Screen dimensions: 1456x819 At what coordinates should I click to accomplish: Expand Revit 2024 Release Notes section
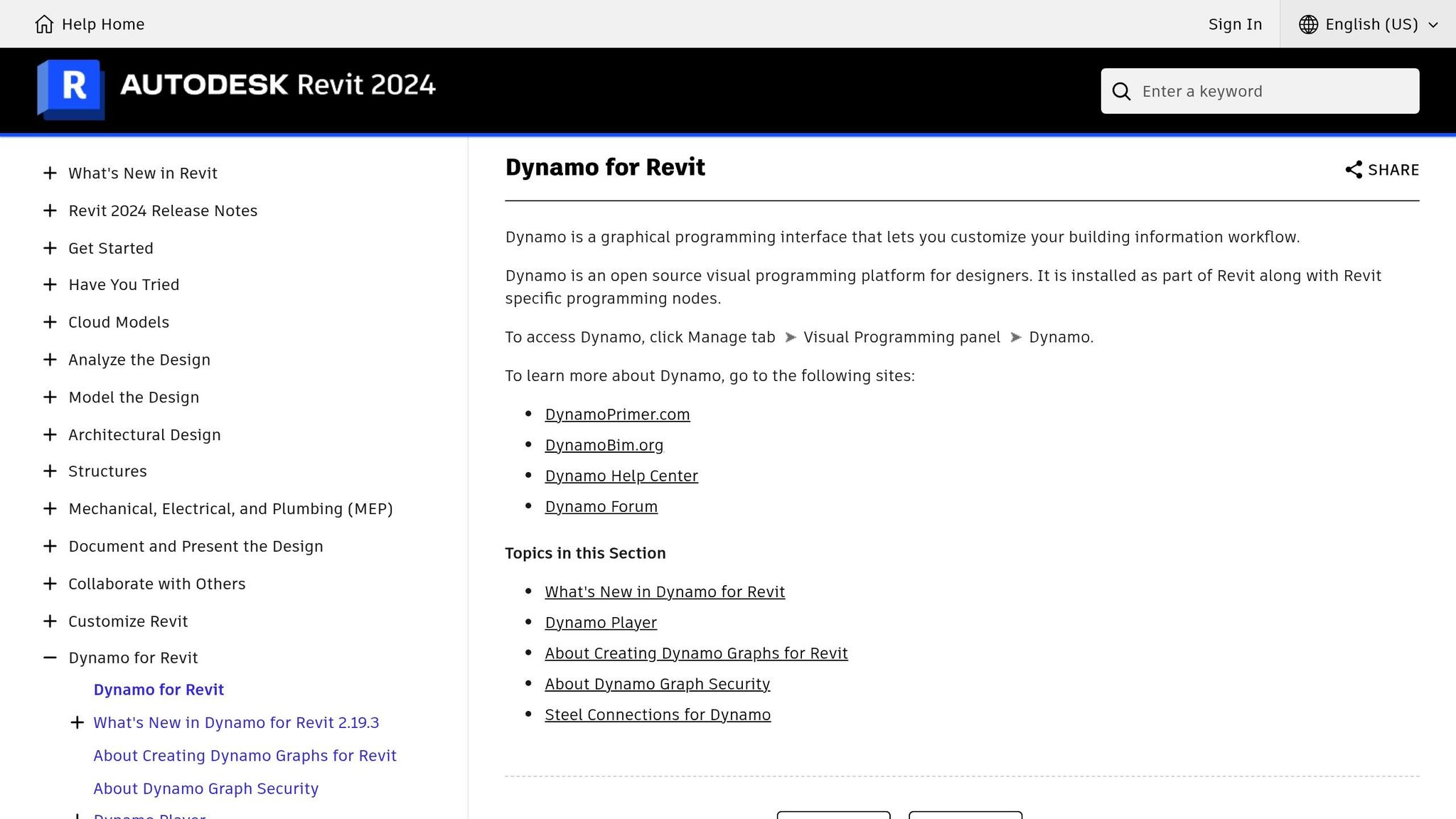coord(50,210)
